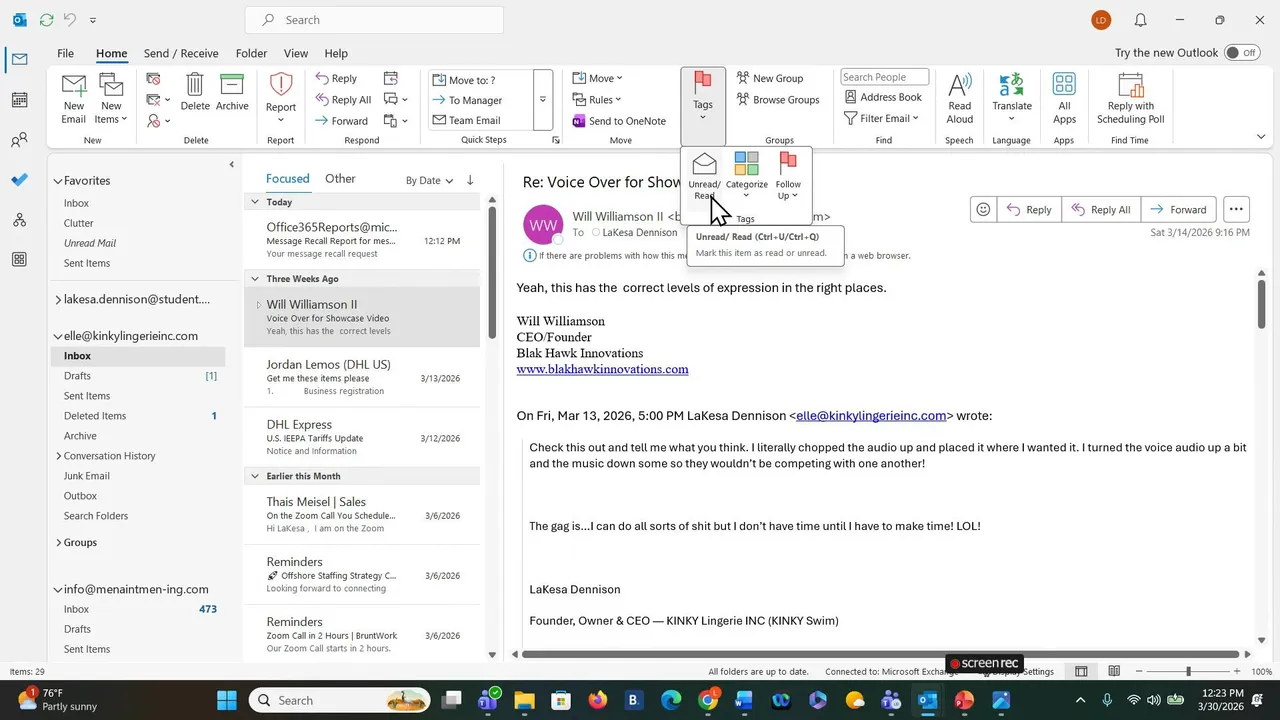
Task: Open the notification bell in the title bar
Action: (1140, 20)
